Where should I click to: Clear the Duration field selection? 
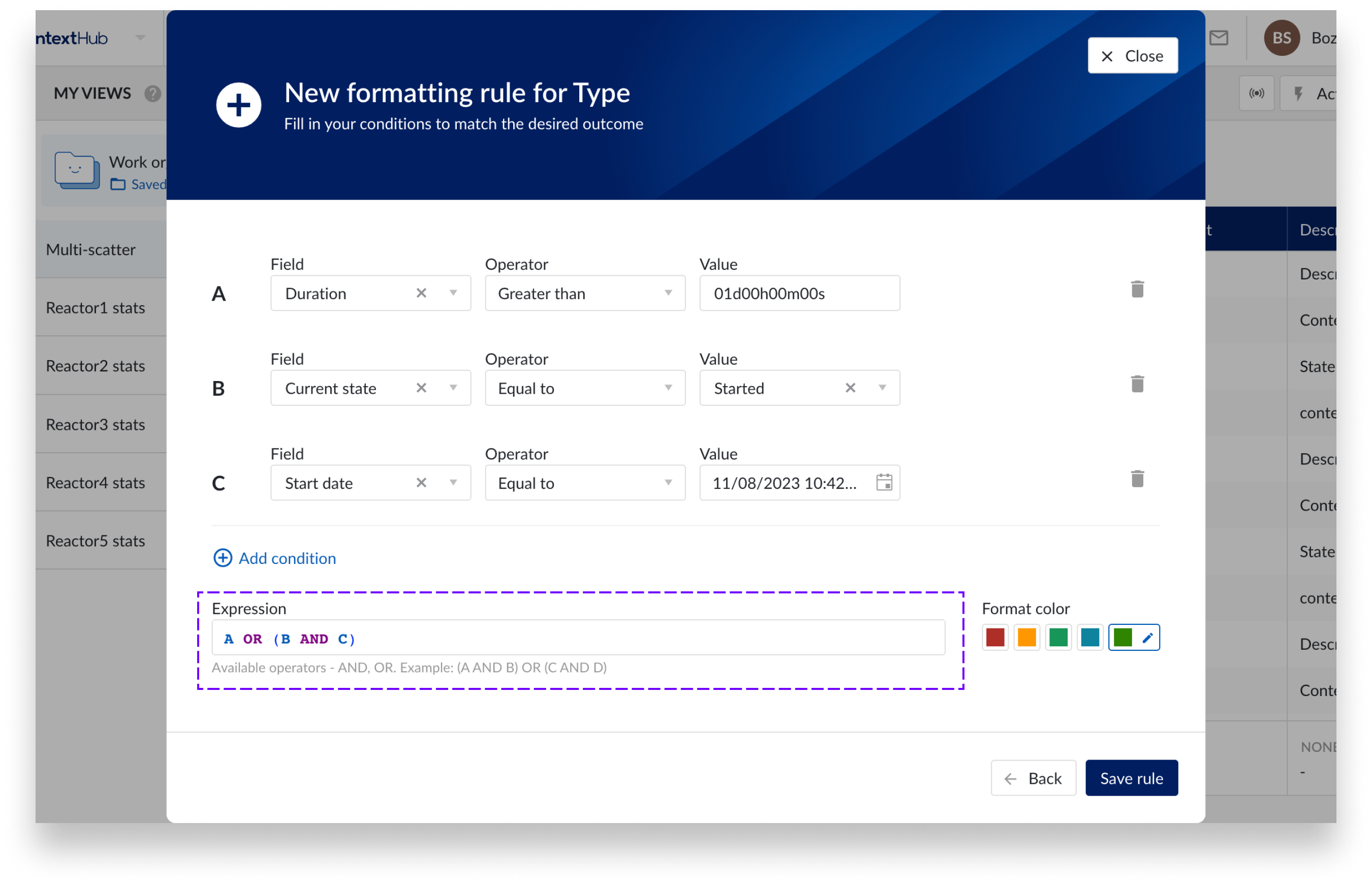point(421,293)
